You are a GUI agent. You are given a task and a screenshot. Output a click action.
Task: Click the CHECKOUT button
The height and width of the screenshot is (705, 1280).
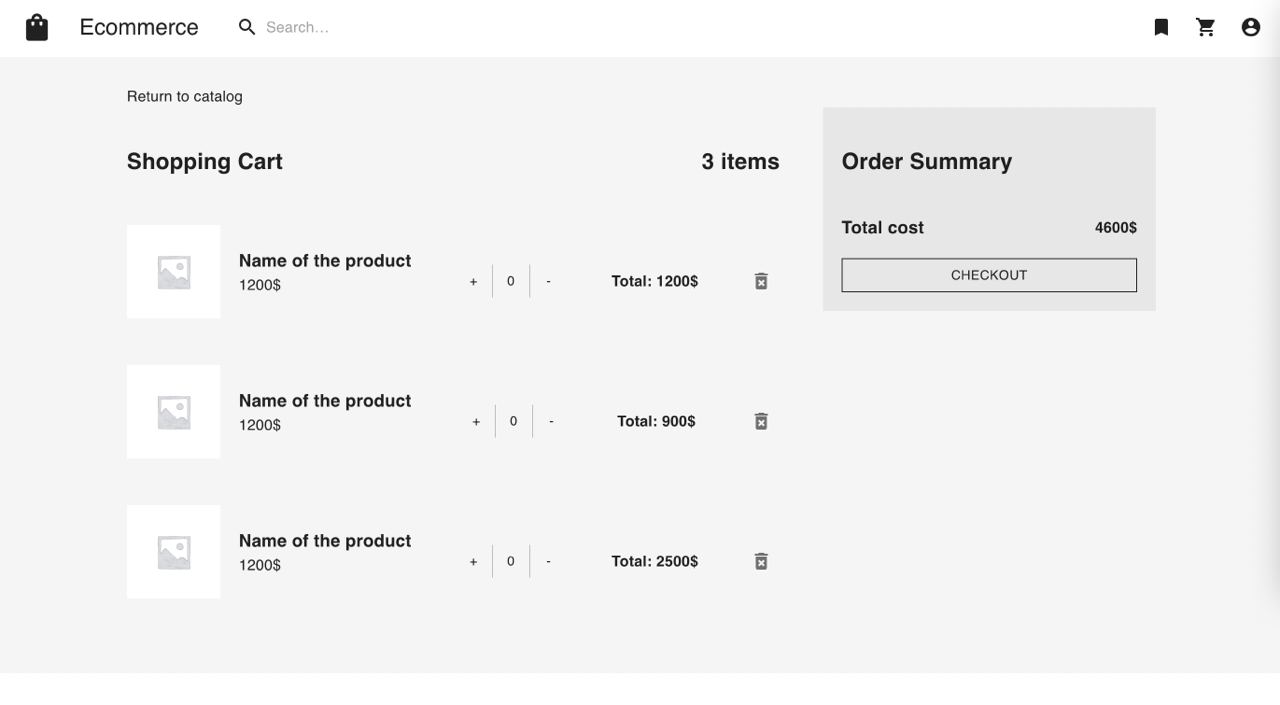(x=989, y=275)
